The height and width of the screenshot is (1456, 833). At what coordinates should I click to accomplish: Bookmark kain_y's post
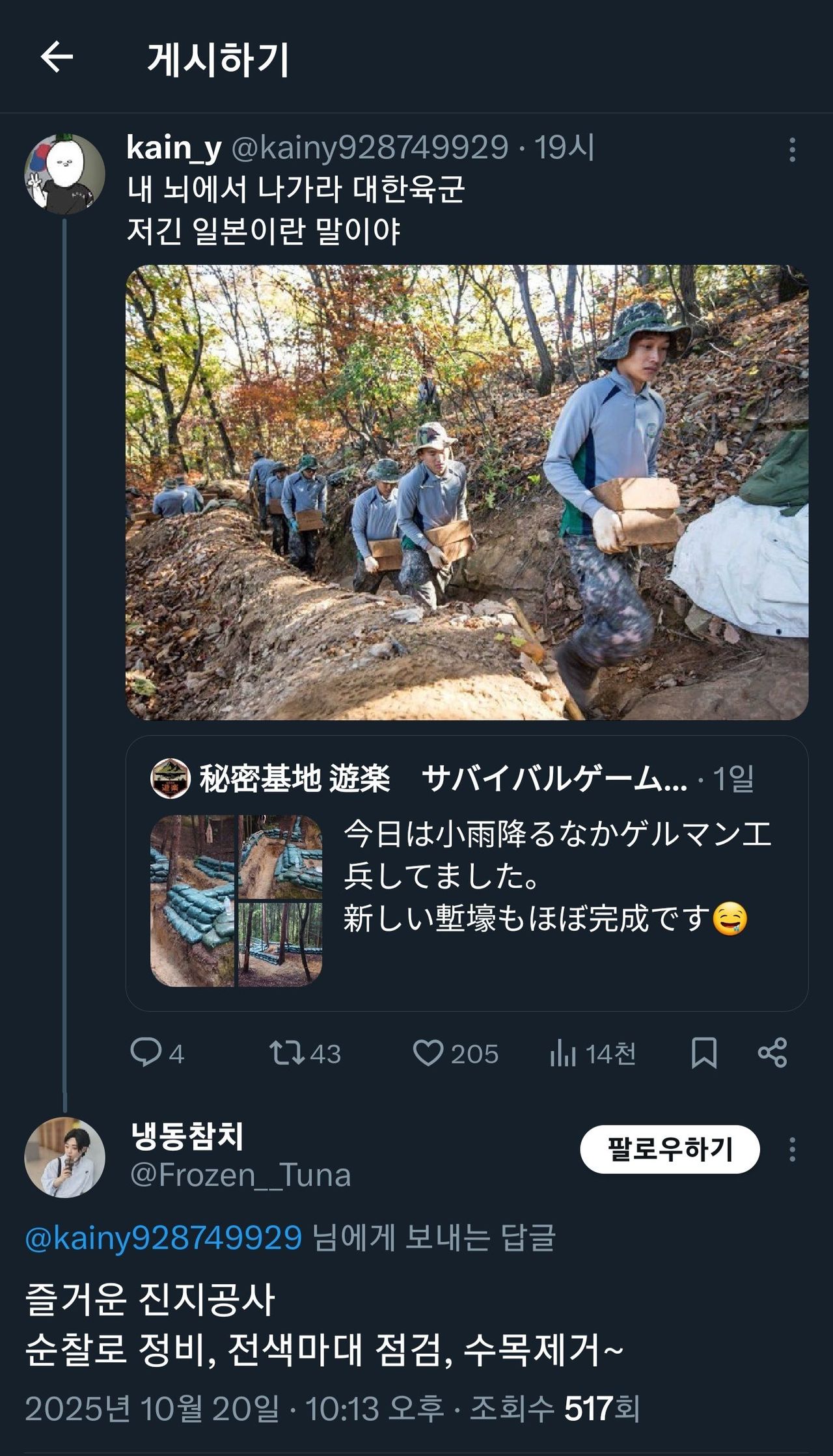coord(703,1052)
